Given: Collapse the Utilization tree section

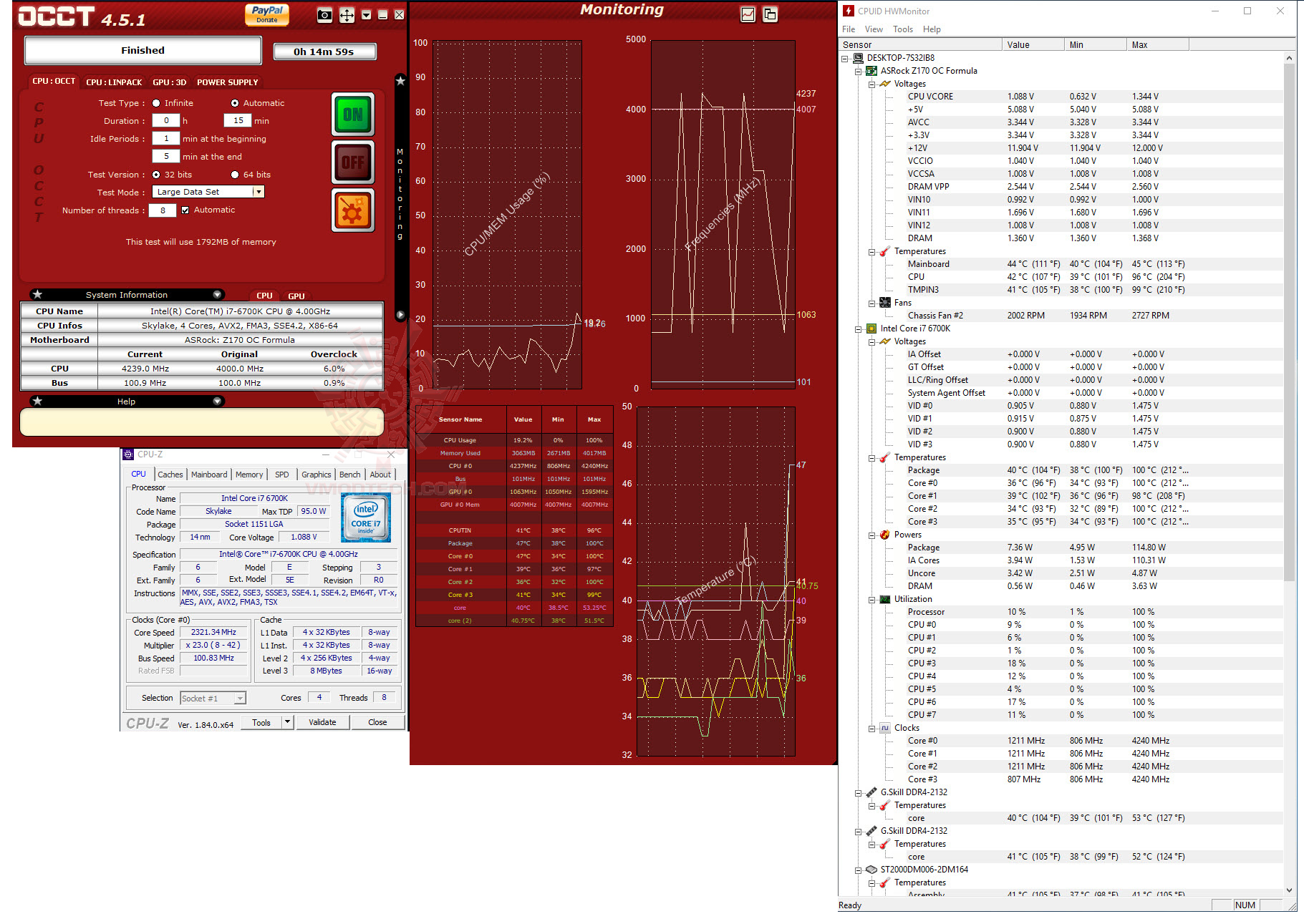Looking at the screenshot, I should point(872,600).
